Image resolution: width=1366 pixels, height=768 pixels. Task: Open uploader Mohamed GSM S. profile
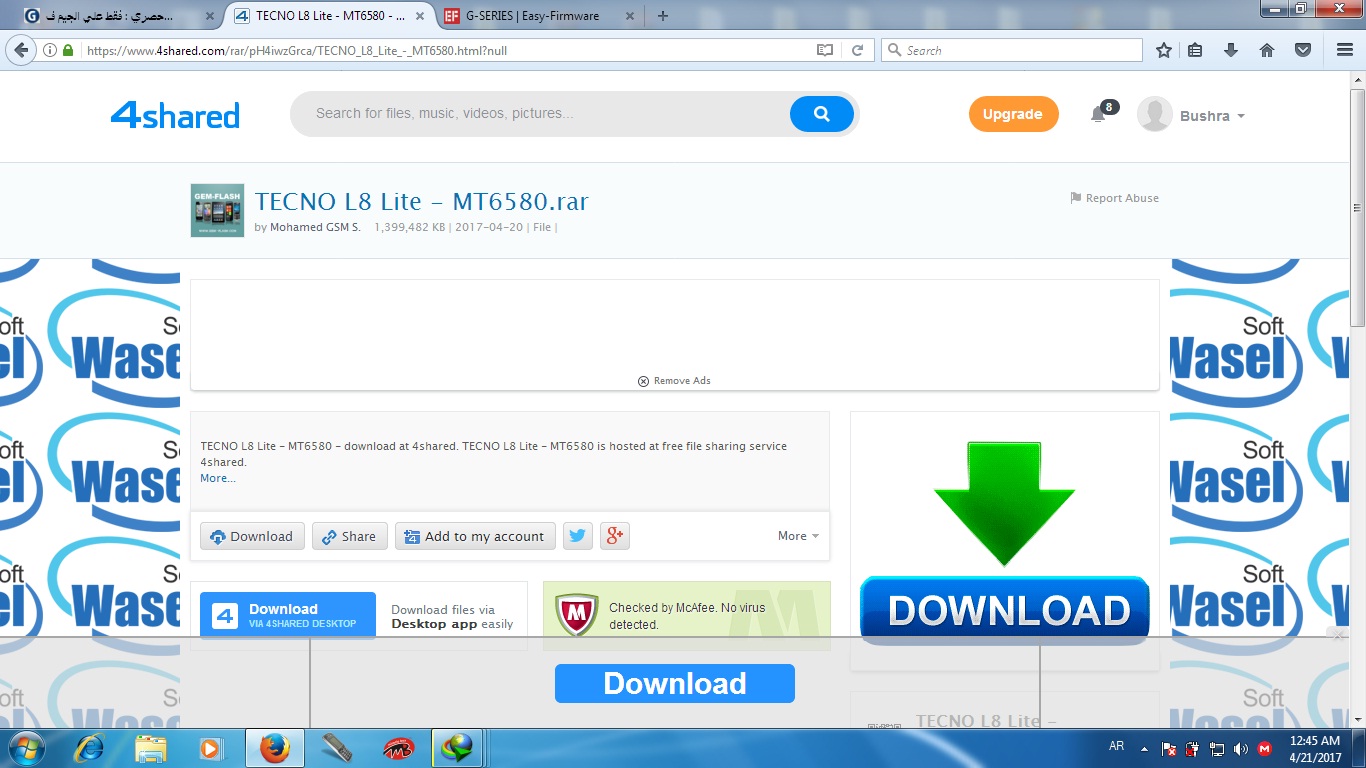click(x=315, y=227)
